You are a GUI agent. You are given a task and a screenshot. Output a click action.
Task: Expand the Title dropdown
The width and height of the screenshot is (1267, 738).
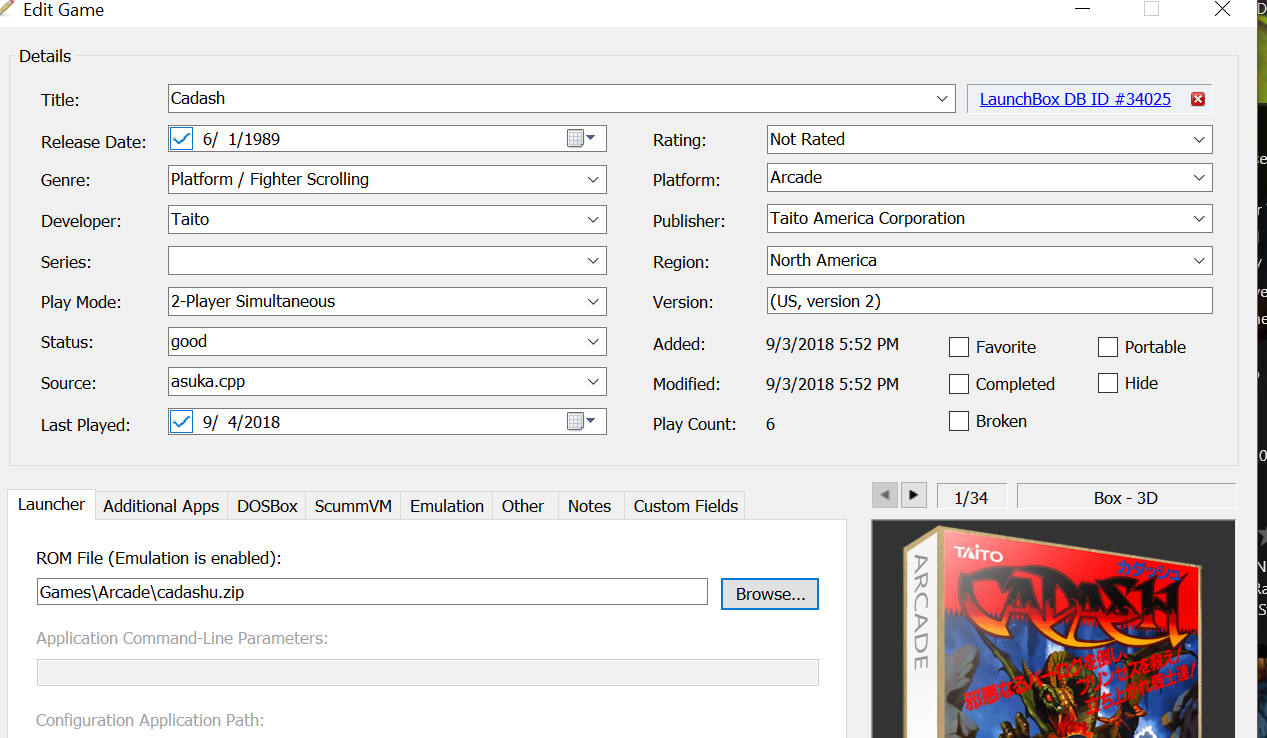tap(942, 98)
